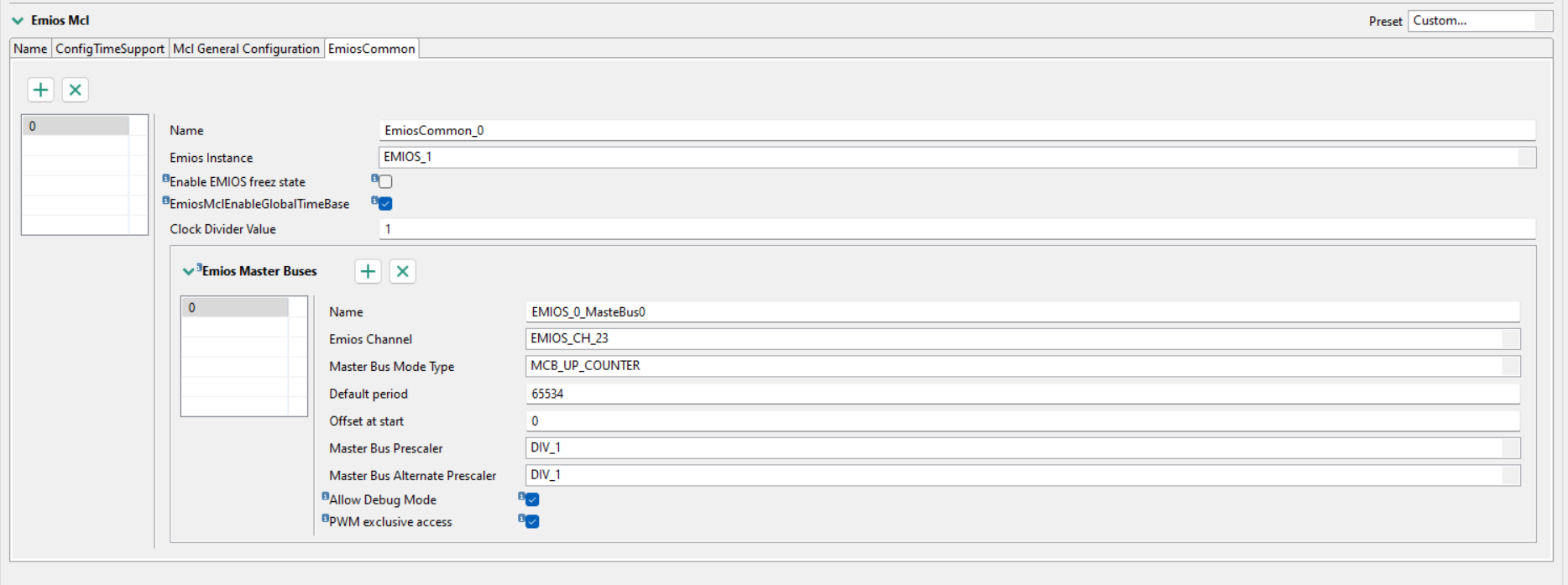Uncheck EmiosMclEnableGlobalTimeBase checkbox
1568x585 pixels.
click(385, 203)
